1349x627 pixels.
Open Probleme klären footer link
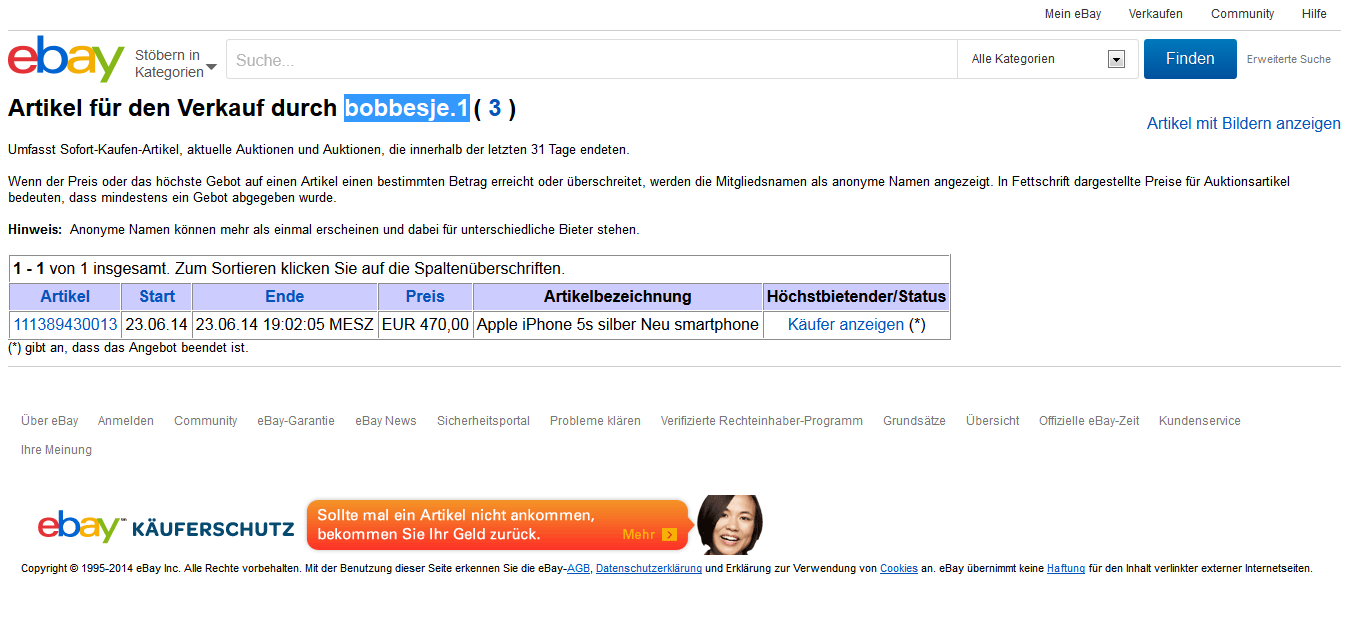tap(595, 421)
